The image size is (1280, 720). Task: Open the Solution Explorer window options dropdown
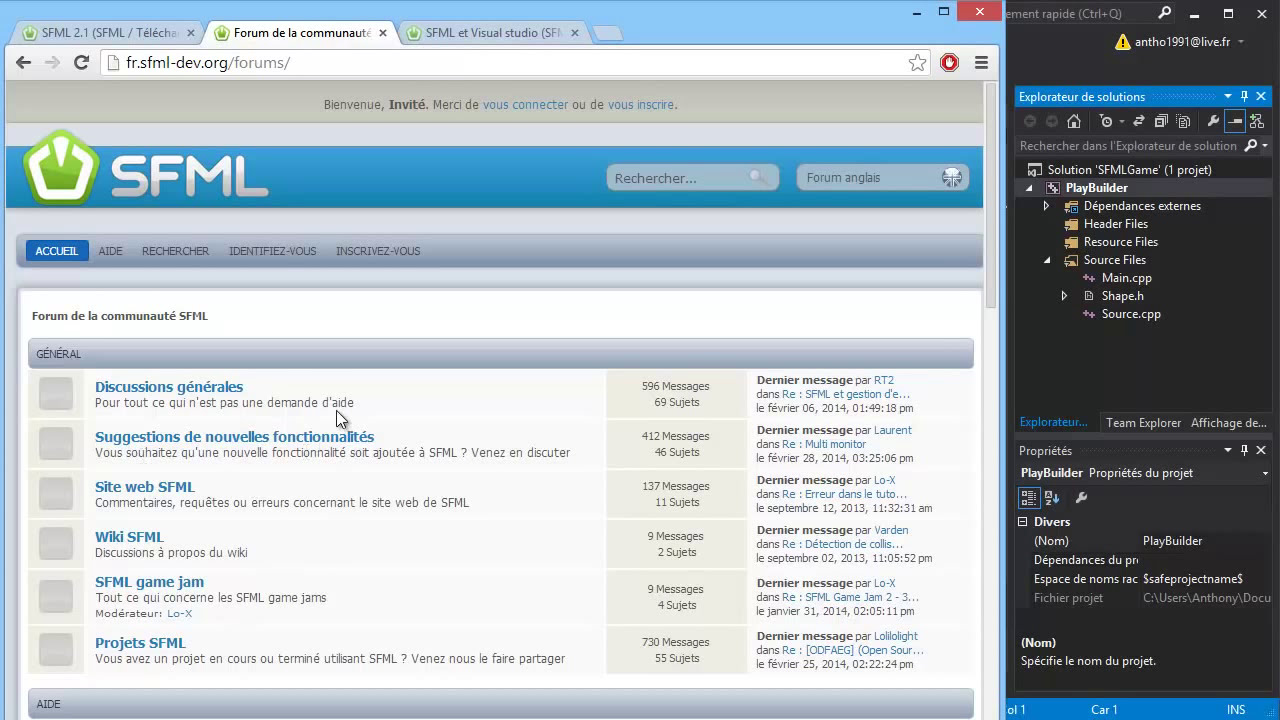click(1228, 96)
